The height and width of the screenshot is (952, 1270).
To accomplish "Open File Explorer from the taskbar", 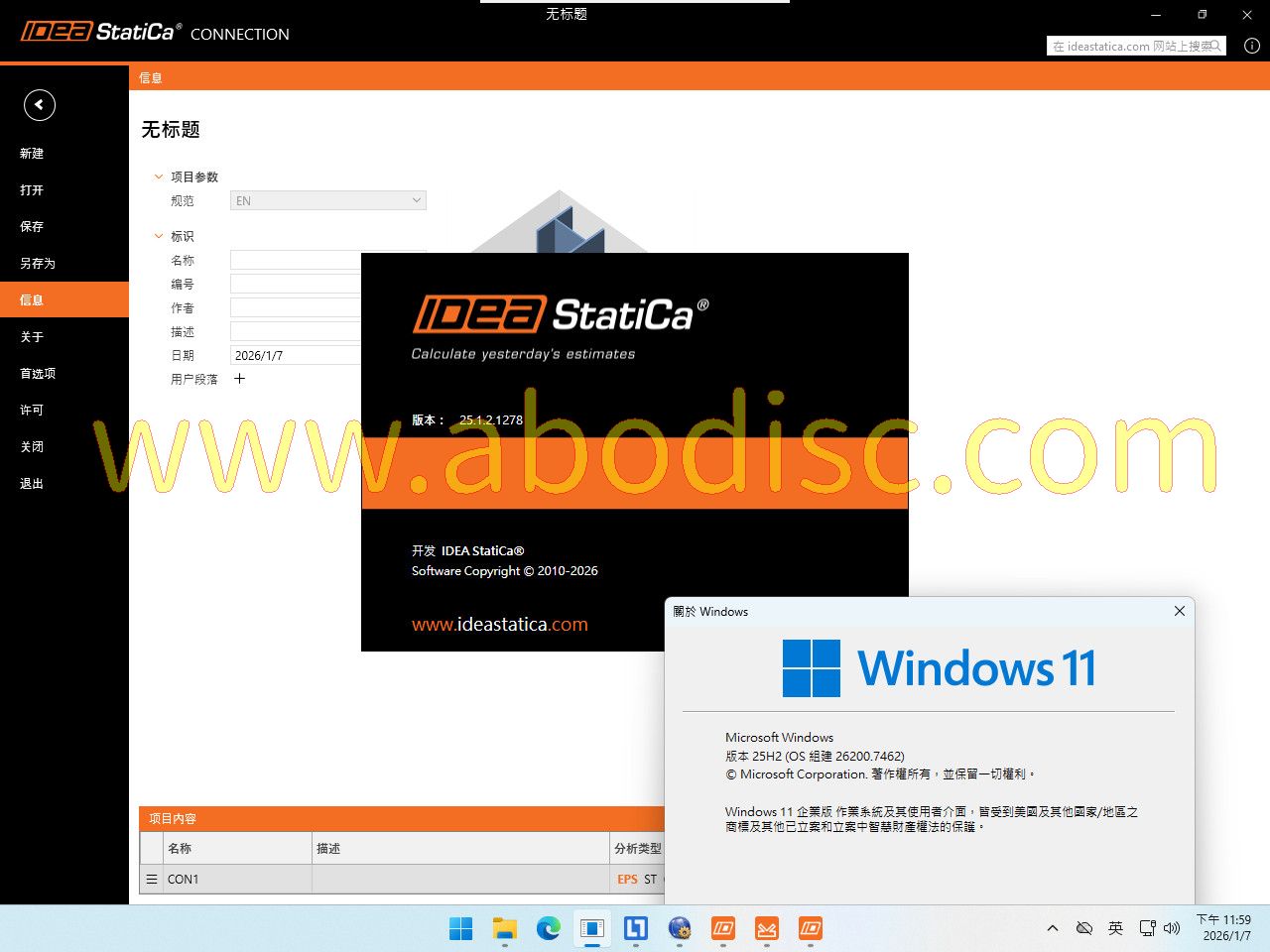I will 505,929.
